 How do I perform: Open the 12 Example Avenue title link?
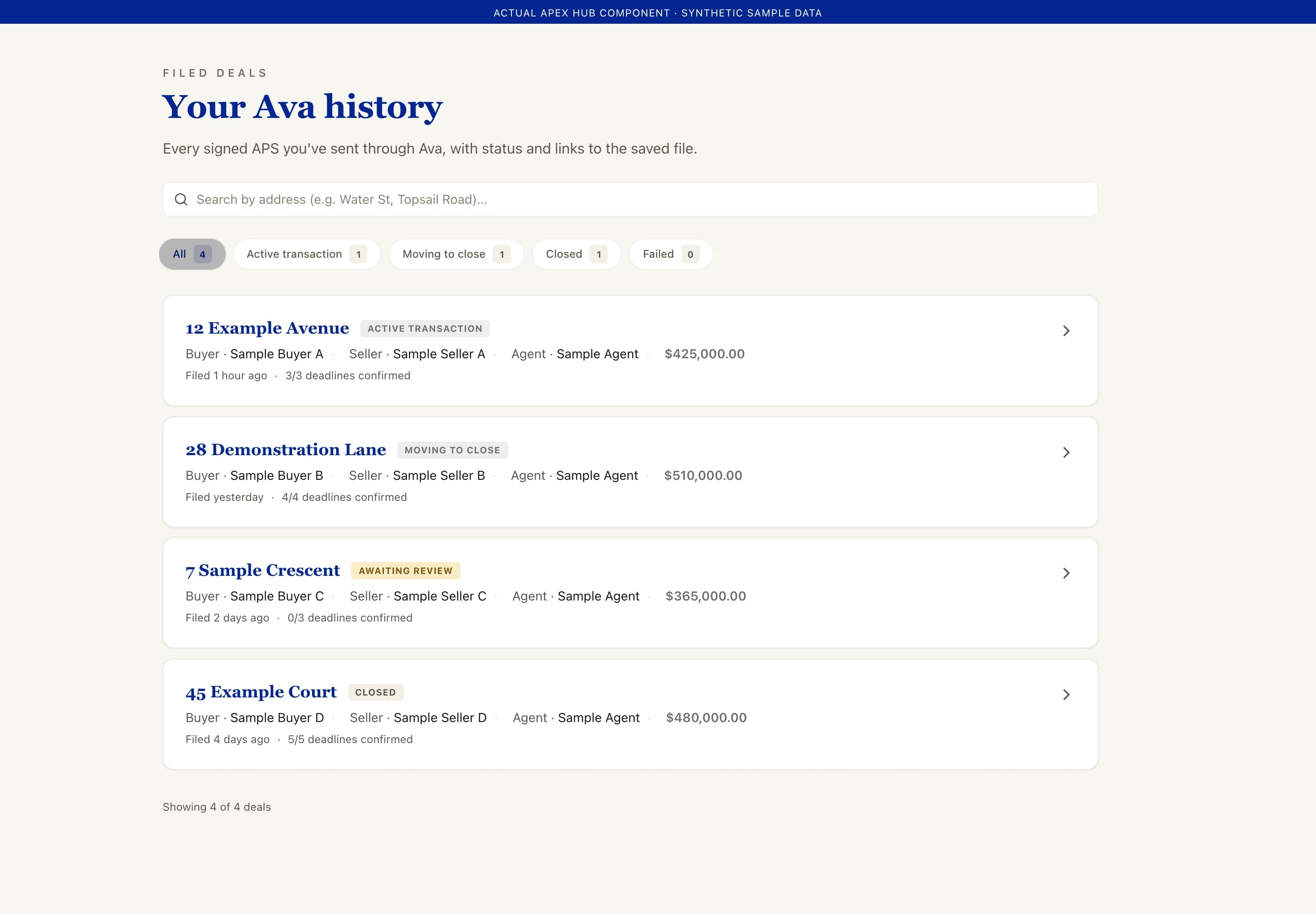pos(267,328)
